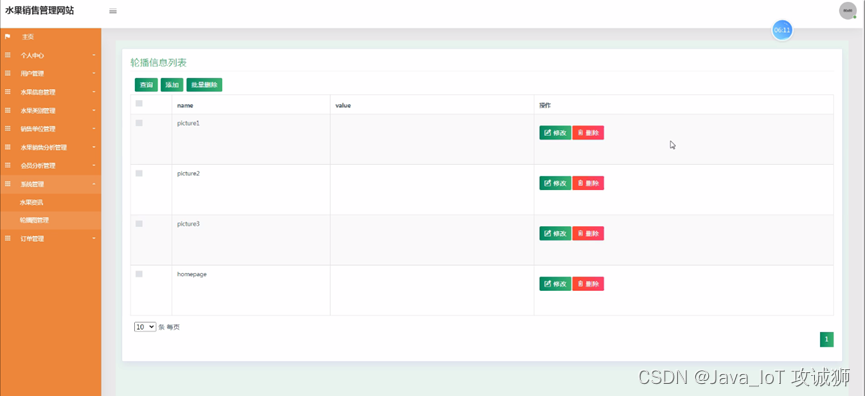Expand 个人中心 with its arrow
Viewport: 865px width, 396px height.
(x=94, y=55)
